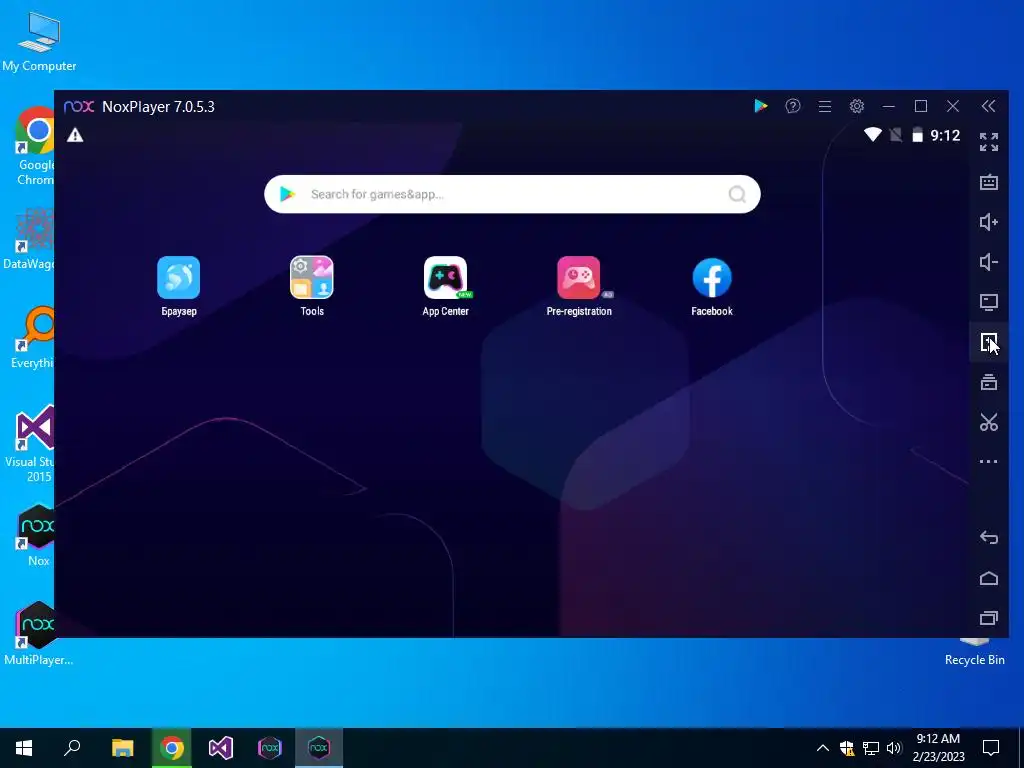Open the taskbar clock and date
The width and height of the screenshot is (1024, 768).
pos(938,748)
